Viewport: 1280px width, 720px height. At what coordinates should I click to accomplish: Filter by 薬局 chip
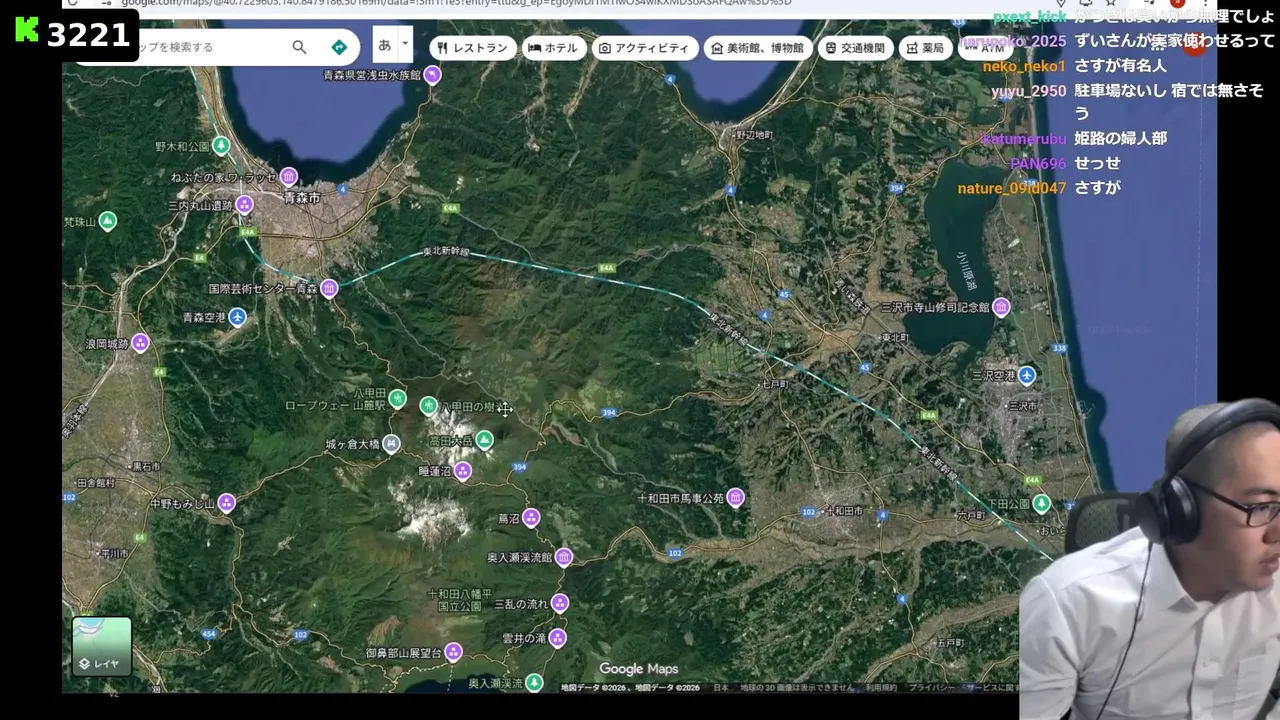[x=925, y=48]
